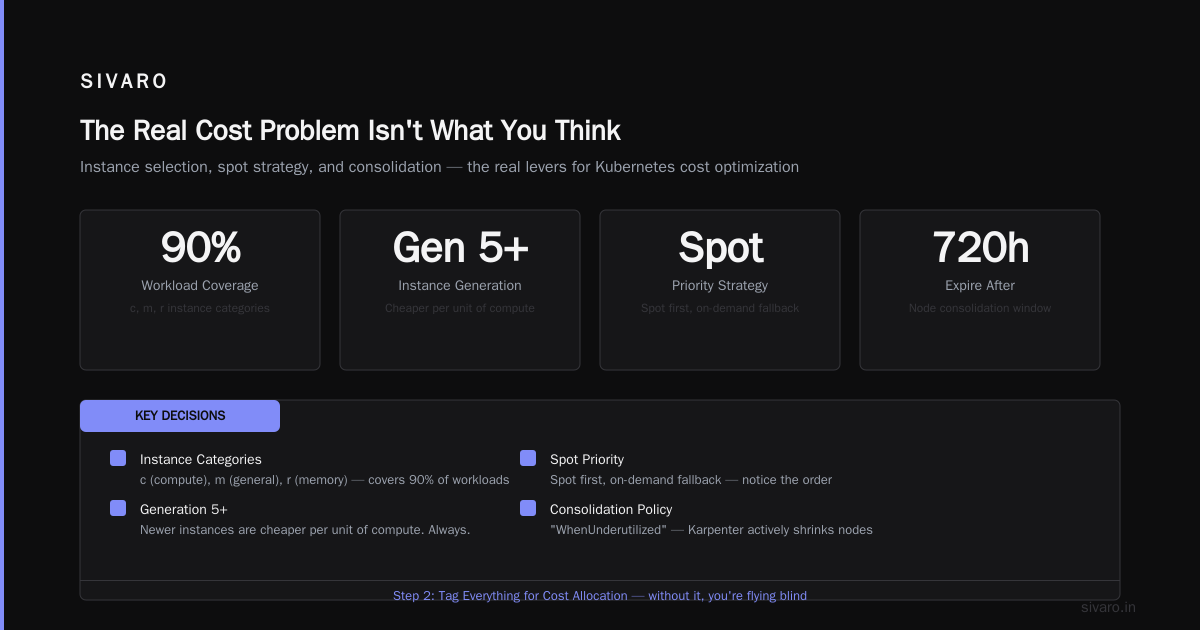The image size is (1200, 630).
Task: Click the purple accent bar on left edge
Action: (x=2, y=315)
